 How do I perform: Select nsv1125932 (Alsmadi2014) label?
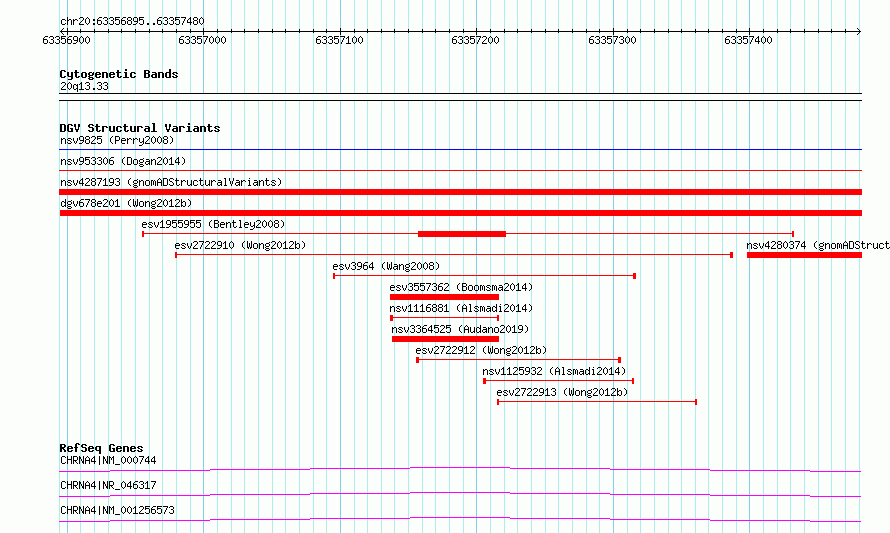(x=554, y=371)
